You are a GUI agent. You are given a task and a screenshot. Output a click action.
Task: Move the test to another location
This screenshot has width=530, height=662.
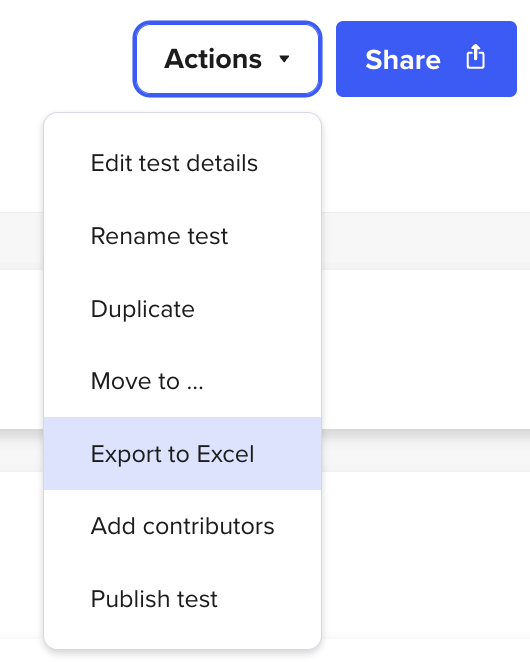[182, 381]
